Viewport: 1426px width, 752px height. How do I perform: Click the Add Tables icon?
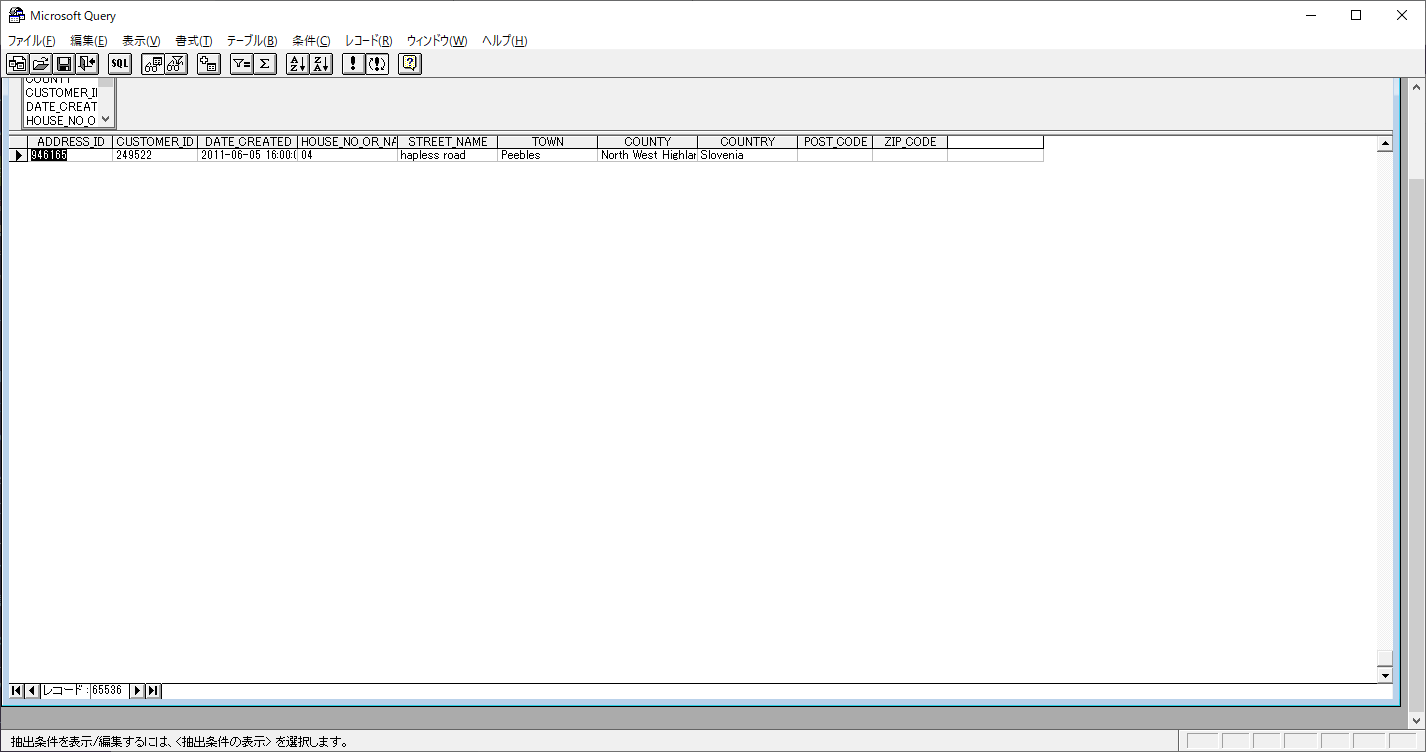209,64
